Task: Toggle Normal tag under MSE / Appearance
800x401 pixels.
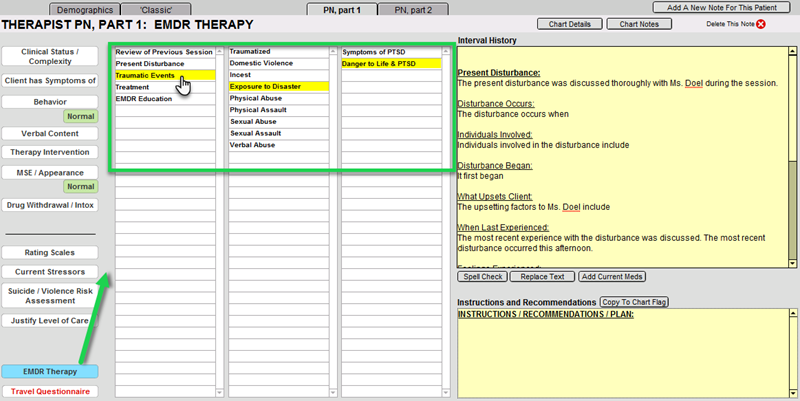Action: pyautogui.click(x=79, y=186)
